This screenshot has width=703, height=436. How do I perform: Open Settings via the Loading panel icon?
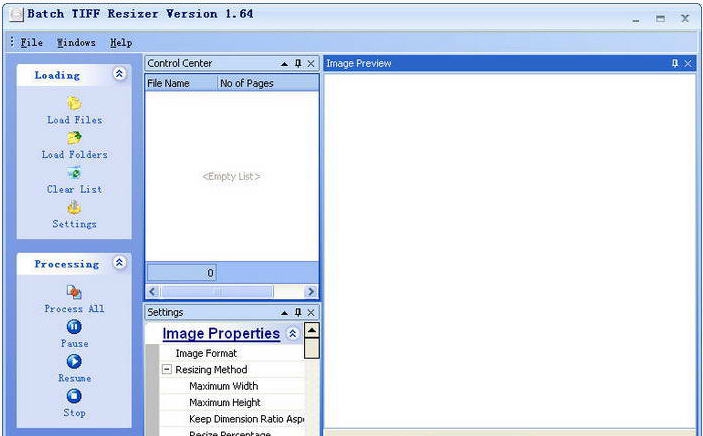click(x=74, y=207)
